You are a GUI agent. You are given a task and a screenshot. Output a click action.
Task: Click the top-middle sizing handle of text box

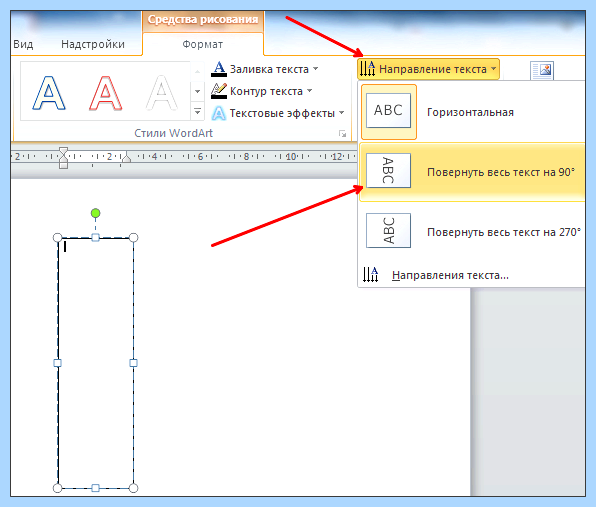[x=95, y=238]
